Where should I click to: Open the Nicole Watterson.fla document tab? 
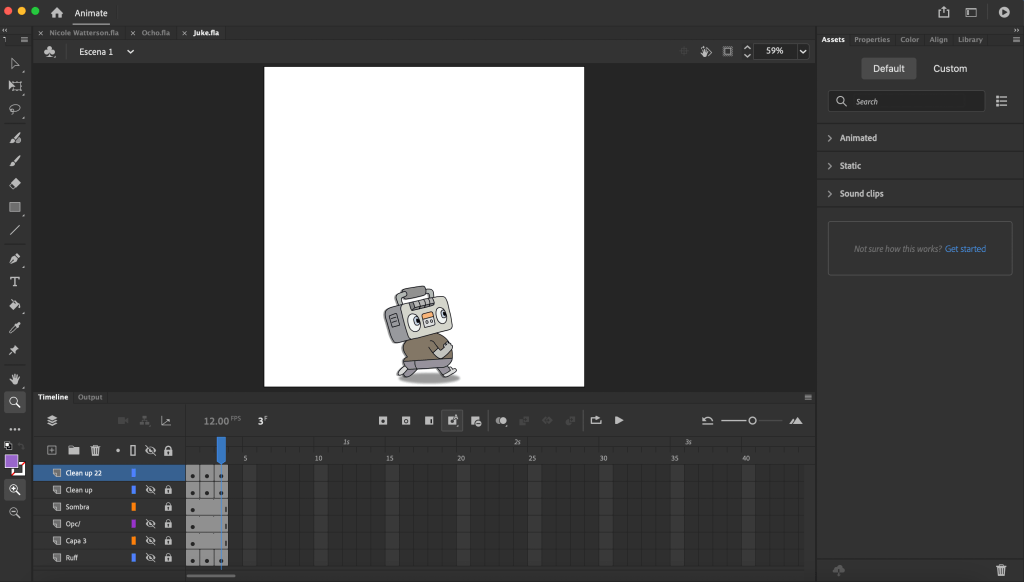(82, 33)
